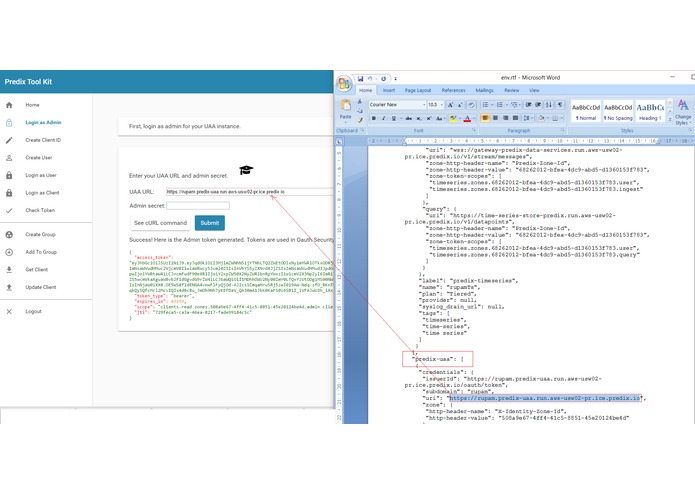
Task: Click the Text Highlight Color button
Action: pyautogui.click(x=453, y=118)
